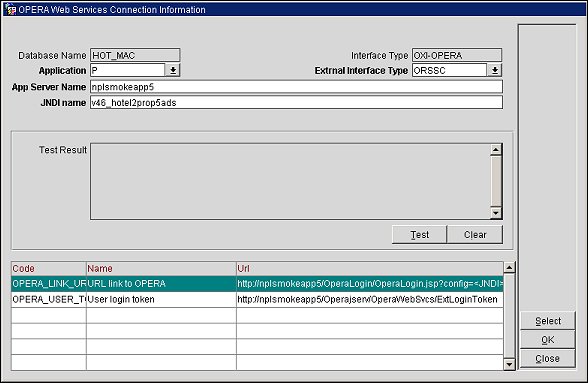The width and height of the screenshot is (588, 383).
Task: Click the JNDI name input field
Action: point(296,102)
